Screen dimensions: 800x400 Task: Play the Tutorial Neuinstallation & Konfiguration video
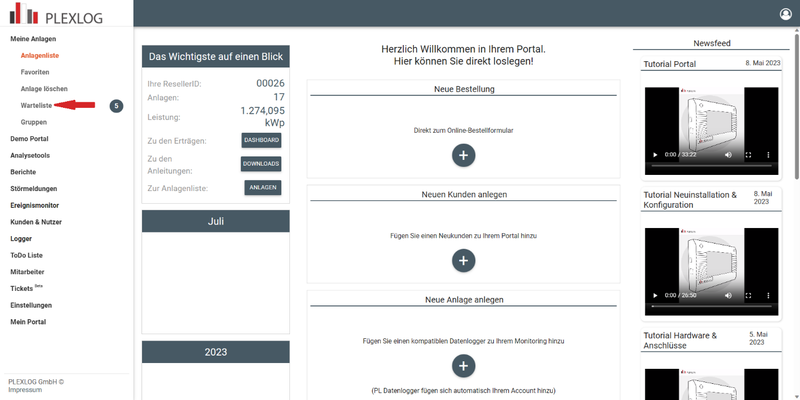[656, 295]
